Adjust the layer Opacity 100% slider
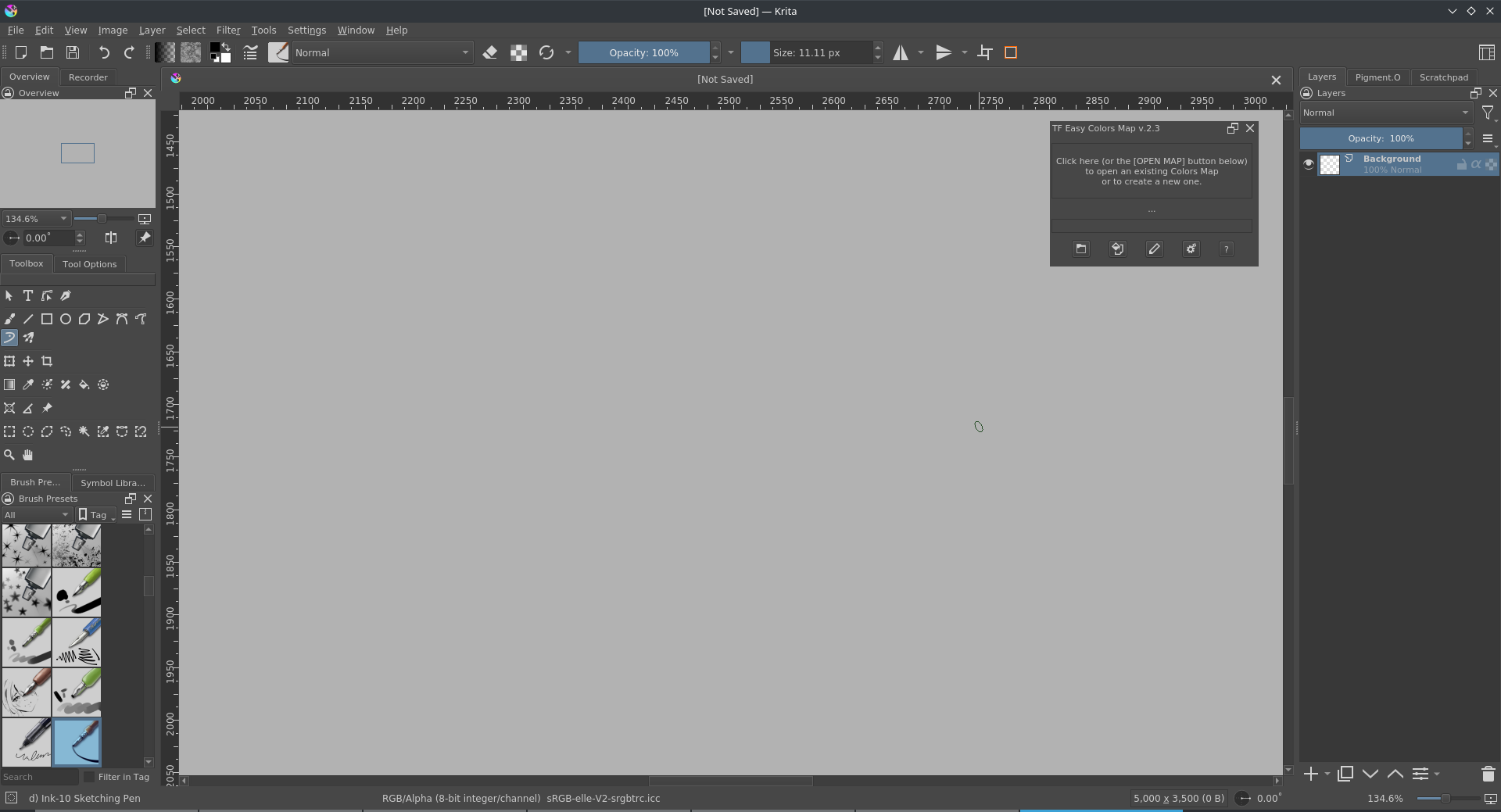 tap(1381, 138)
